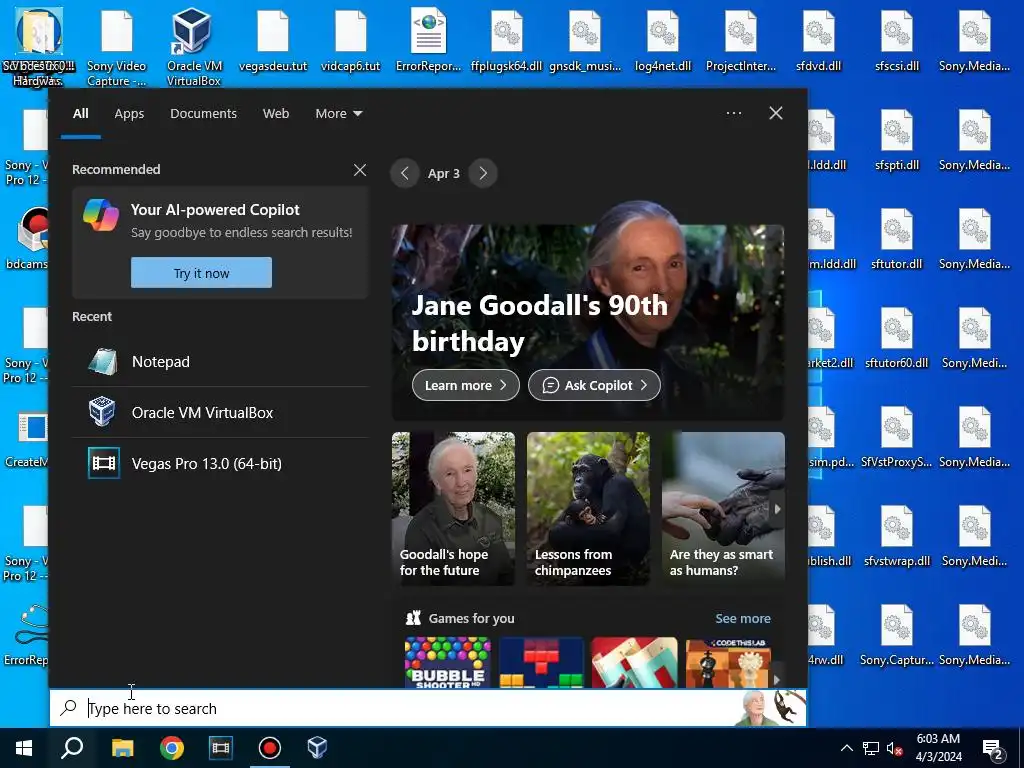Viewport: 1024px width, 768px height.
Task: Open Google Chrome from the taskbar
Action: tap(172, 748)
